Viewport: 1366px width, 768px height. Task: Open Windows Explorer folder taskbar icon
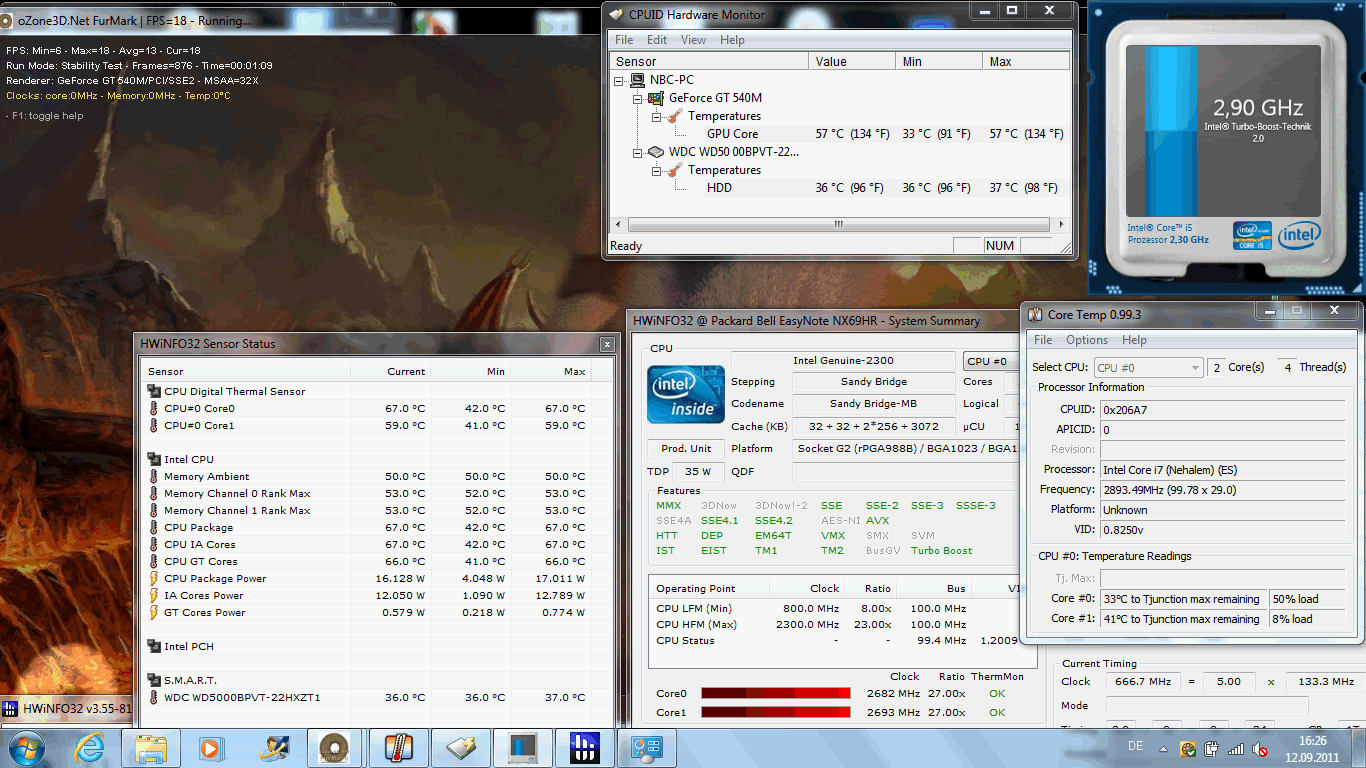[150, 748]
